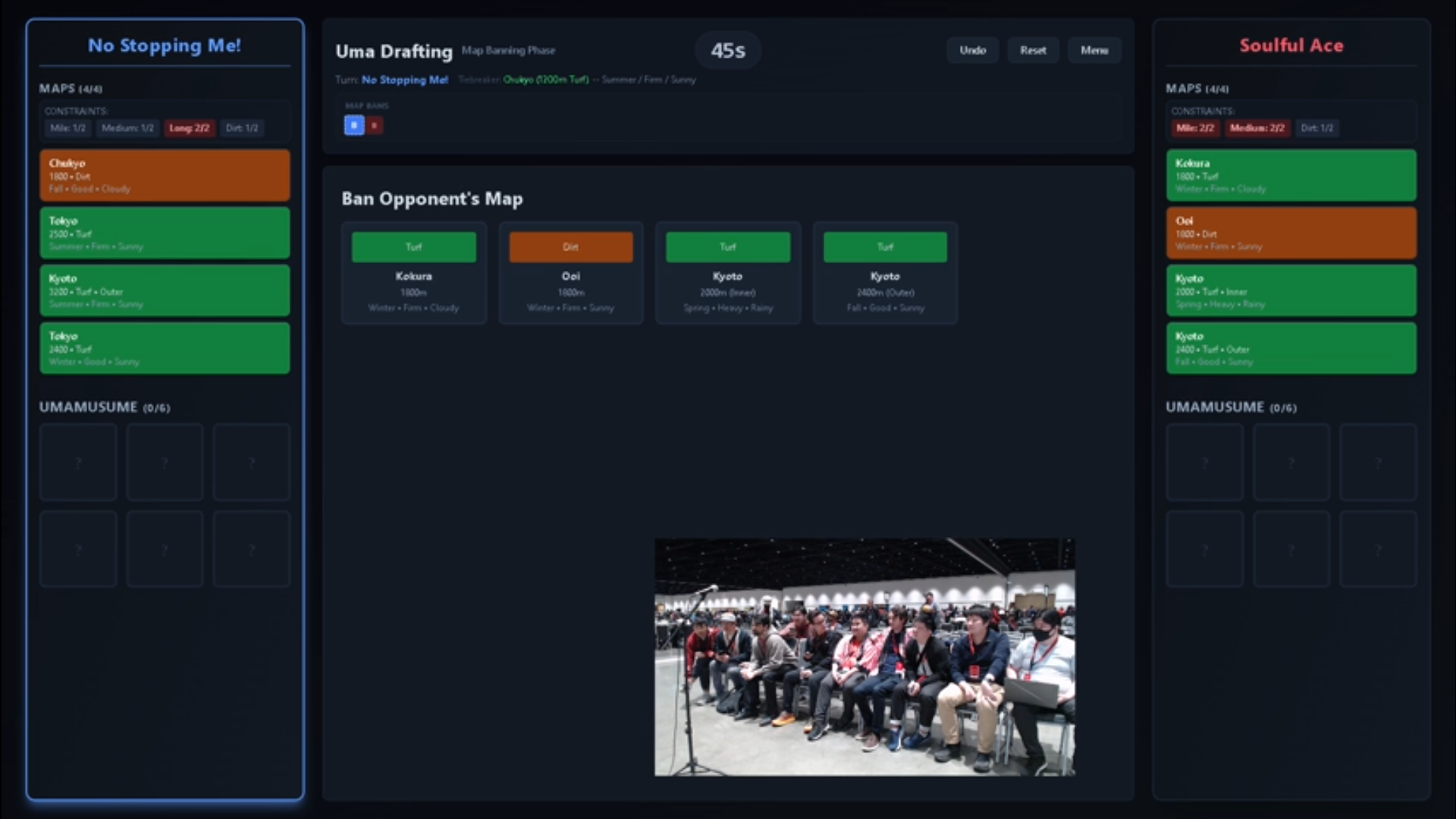Select Long 2/2 constraint chip on left
The width and height of the screenshot is (1456, 819).
(x=189, y=128)
